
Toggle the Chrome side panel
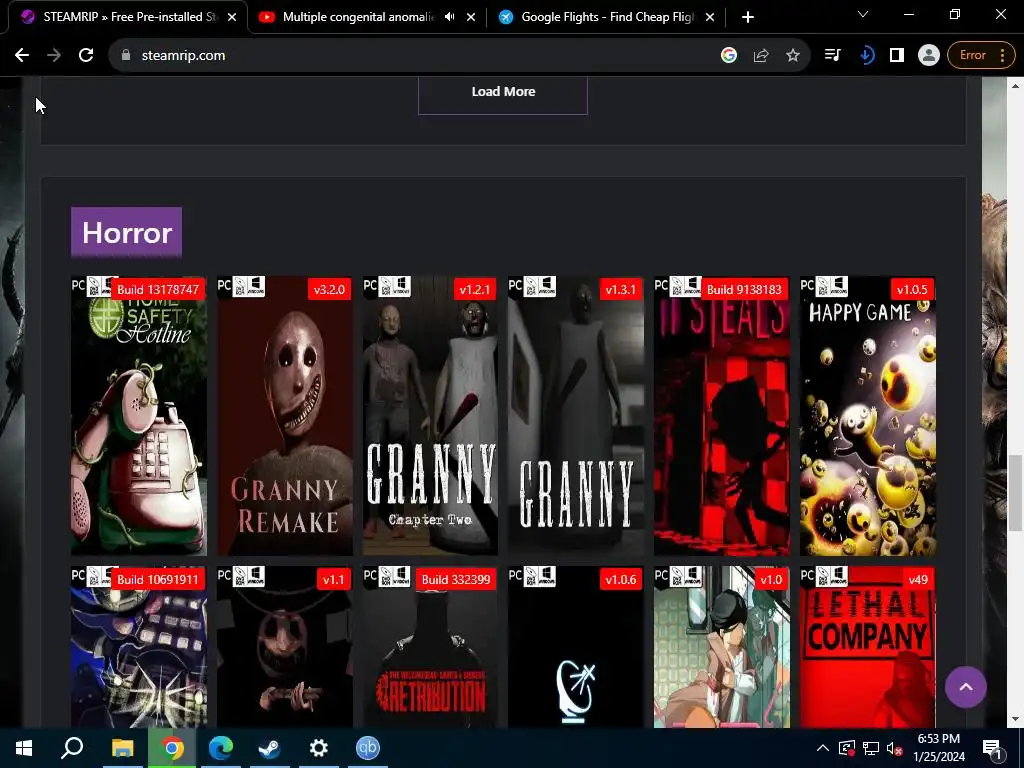point(897,56)
